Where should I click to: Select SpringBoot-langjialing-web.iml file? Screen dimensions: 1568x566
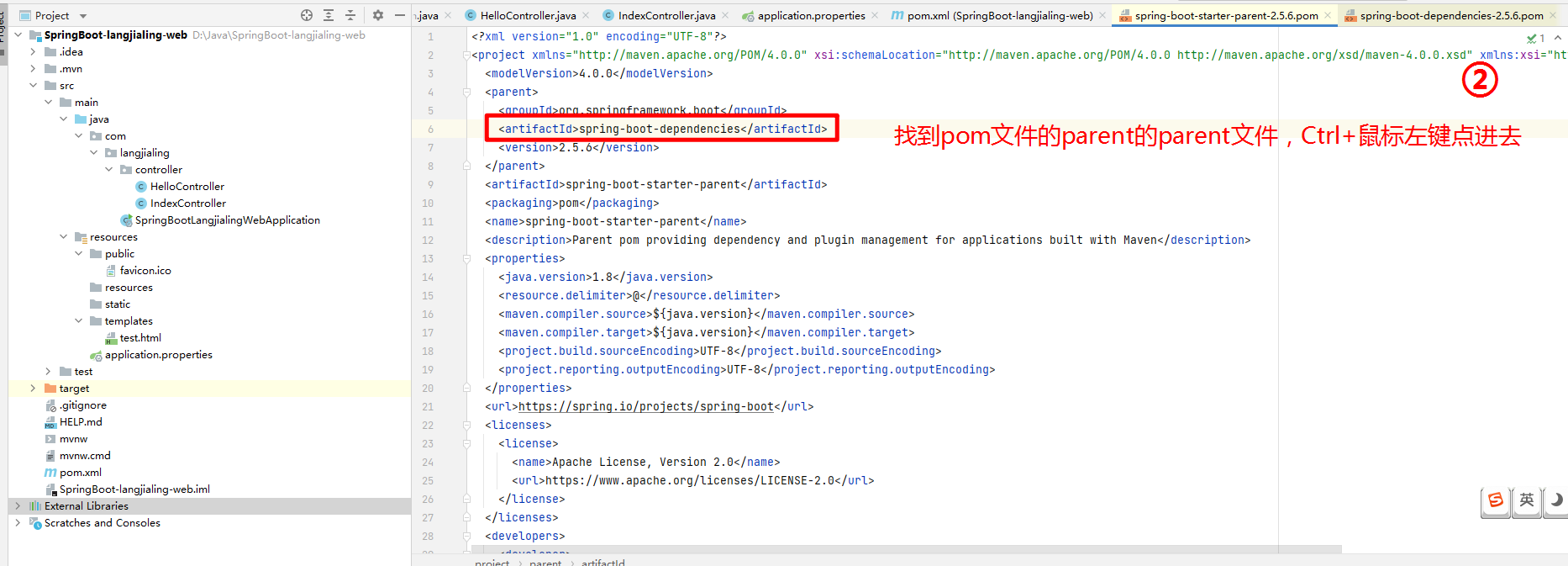(134, 489)
